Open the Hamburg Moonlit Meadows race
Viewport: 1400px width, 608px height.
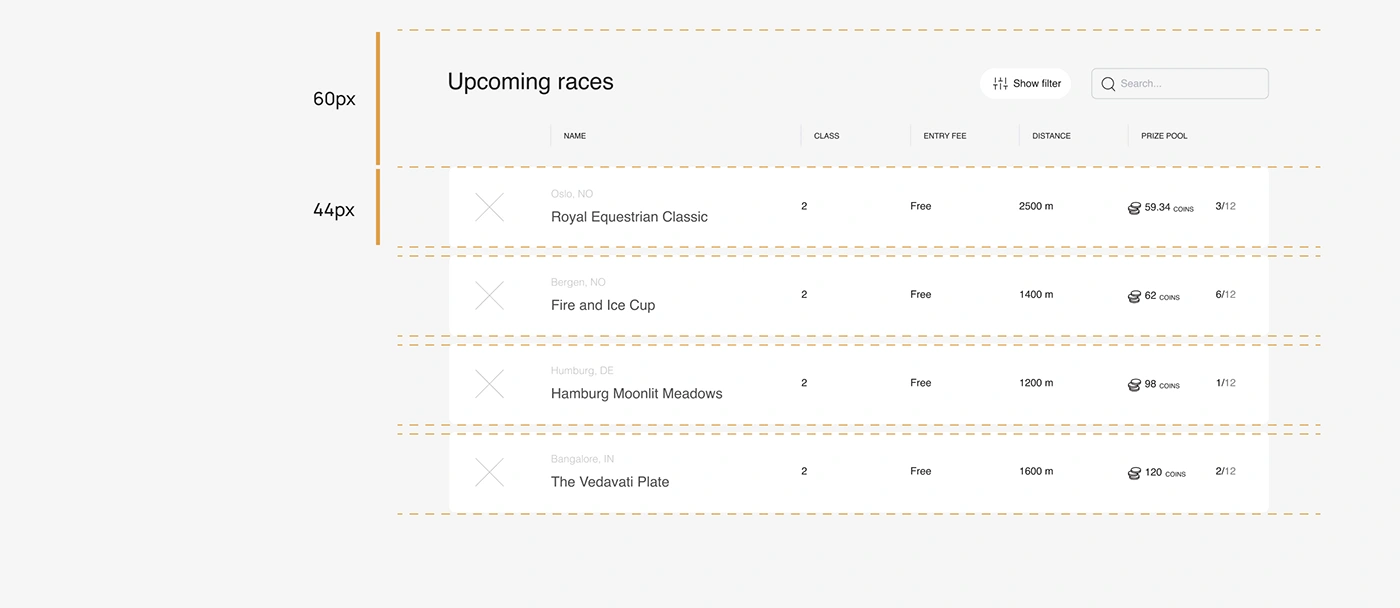tap(636, 394)
